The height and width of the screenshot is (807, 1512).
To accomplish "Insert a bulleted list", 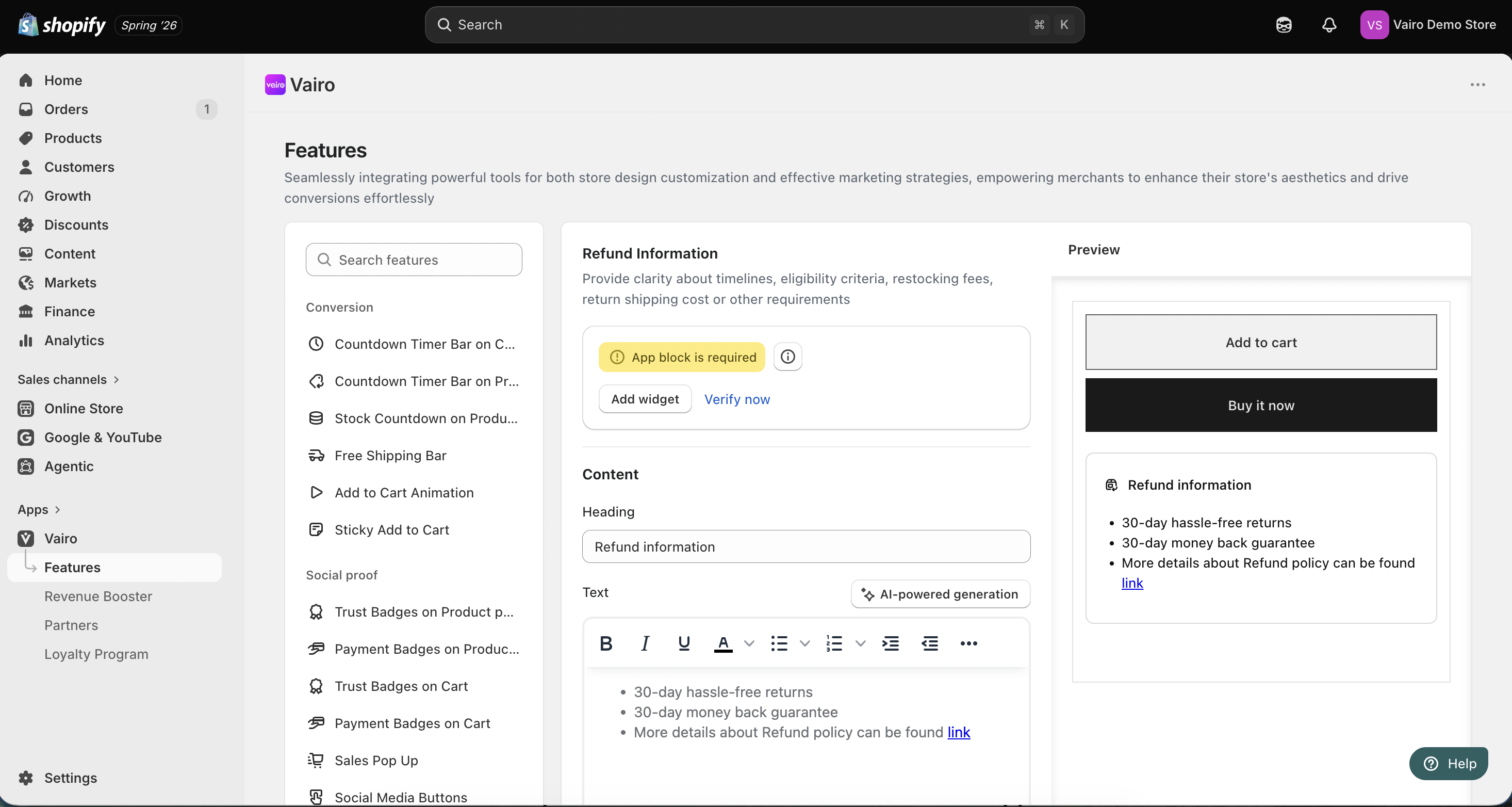I will pos(779,643).
